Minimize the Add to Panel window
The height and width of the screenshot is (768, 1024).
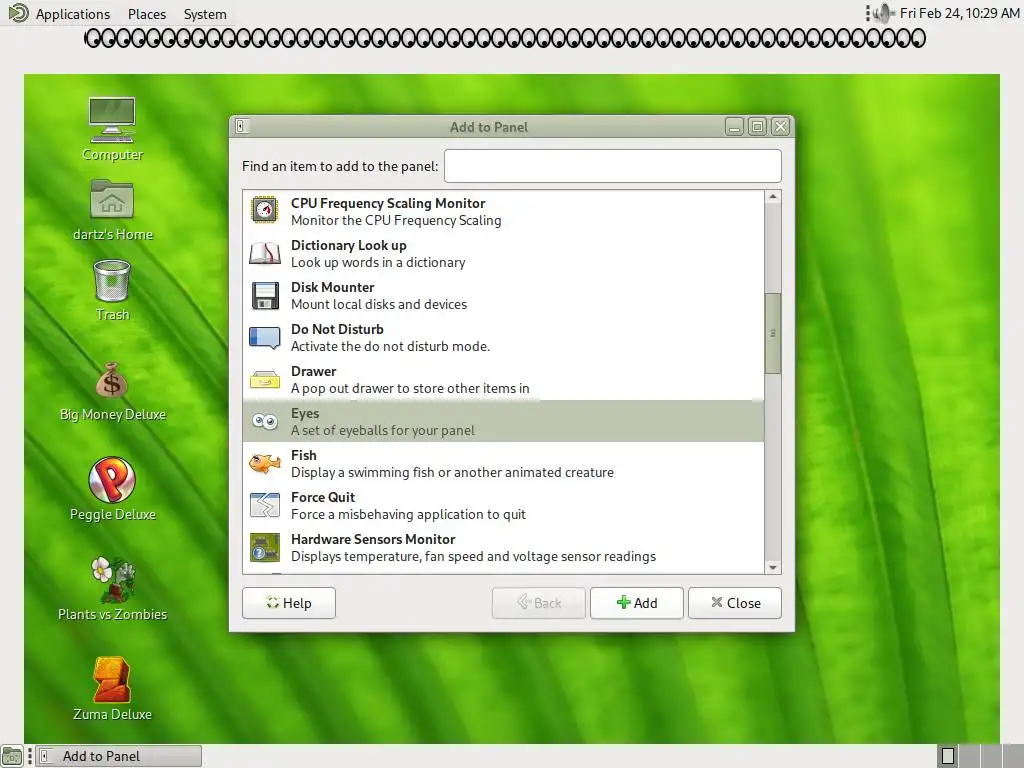tap(734, 127)
